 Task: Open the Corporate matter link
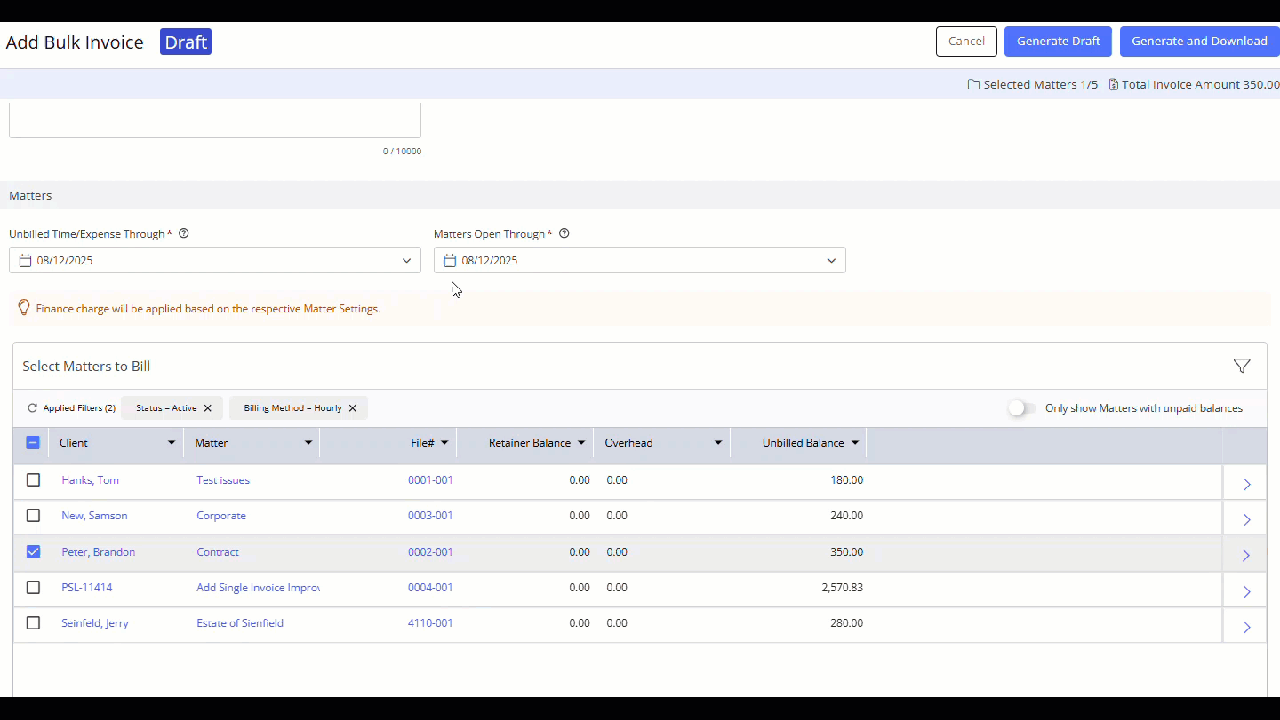[221, 515]
